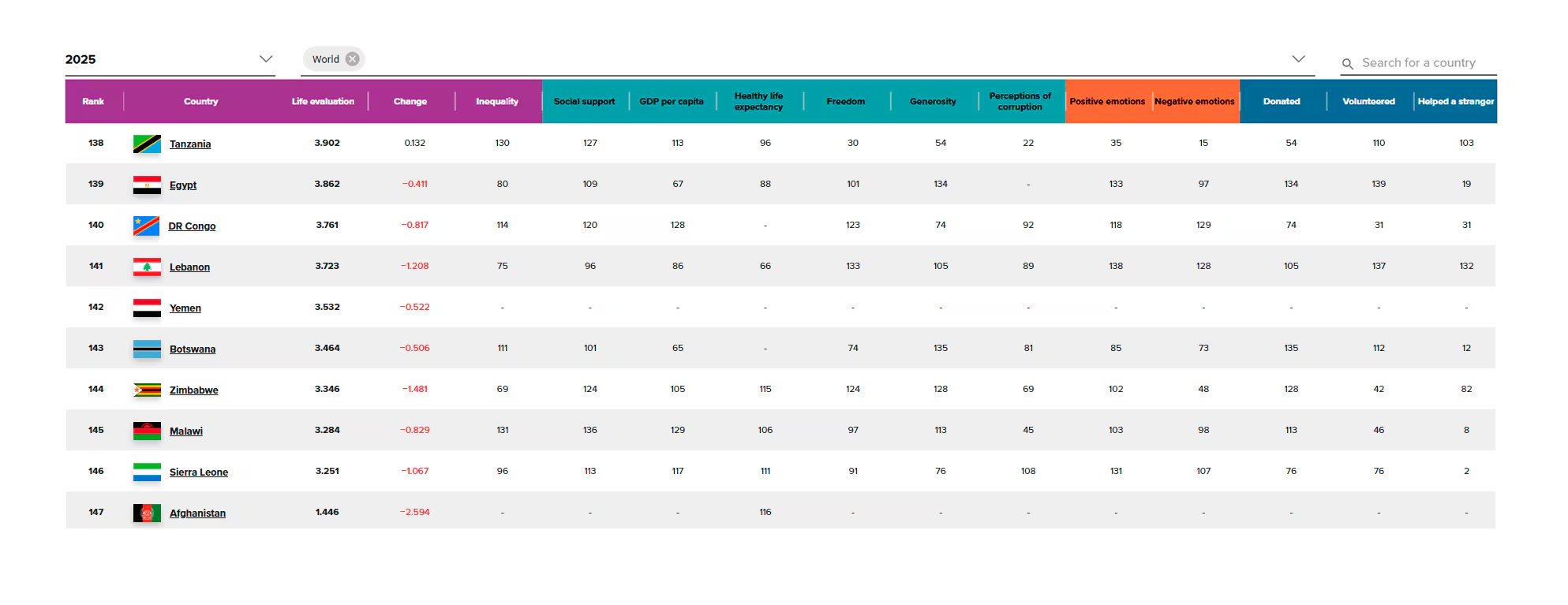1568x605 pixels.
Task: Toggle the Generosity column header
Action: point(933,101)
